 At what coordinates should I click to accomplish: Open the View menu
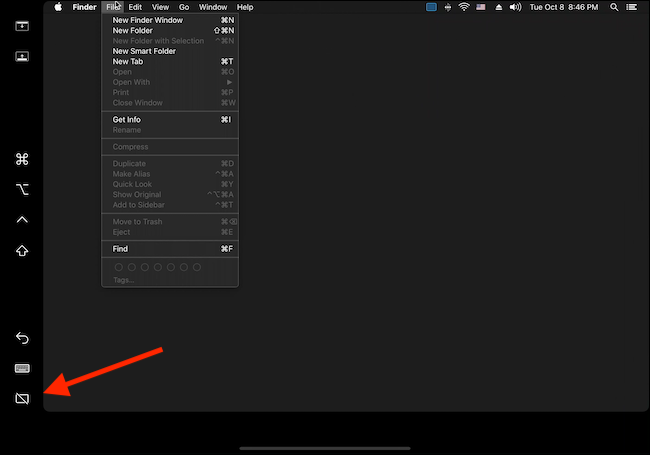point(160,7)
